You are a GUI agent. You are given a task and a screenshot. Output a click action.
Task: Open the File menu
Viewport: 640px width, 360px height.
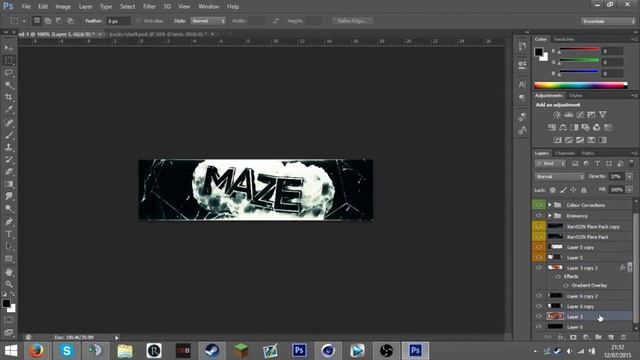click(26, 7)
